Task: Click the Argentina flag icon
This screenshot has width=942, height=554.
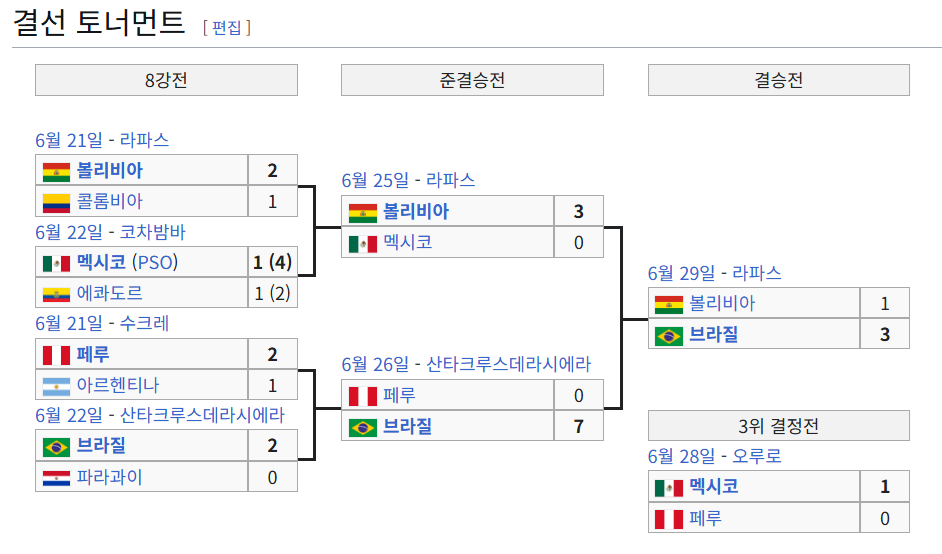Action: (56, 386)
